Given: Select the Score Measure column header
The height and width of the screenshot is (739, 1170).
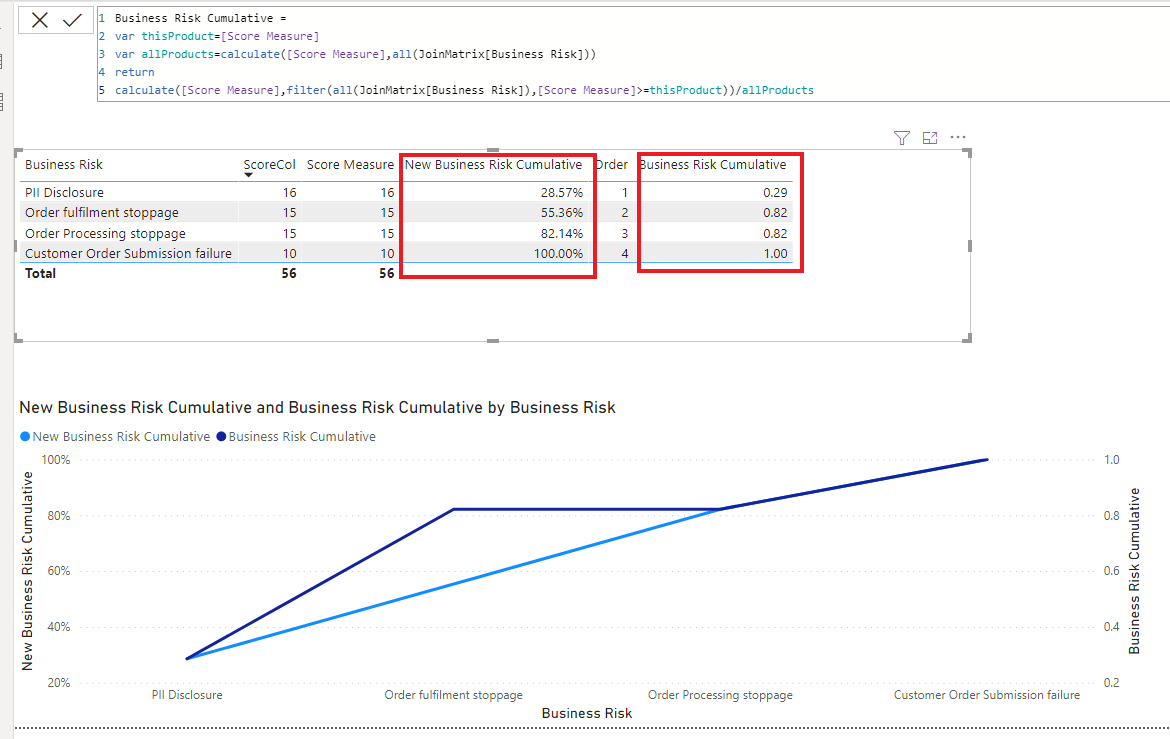Looking at the screenshot, I should [x=350, y=164].
